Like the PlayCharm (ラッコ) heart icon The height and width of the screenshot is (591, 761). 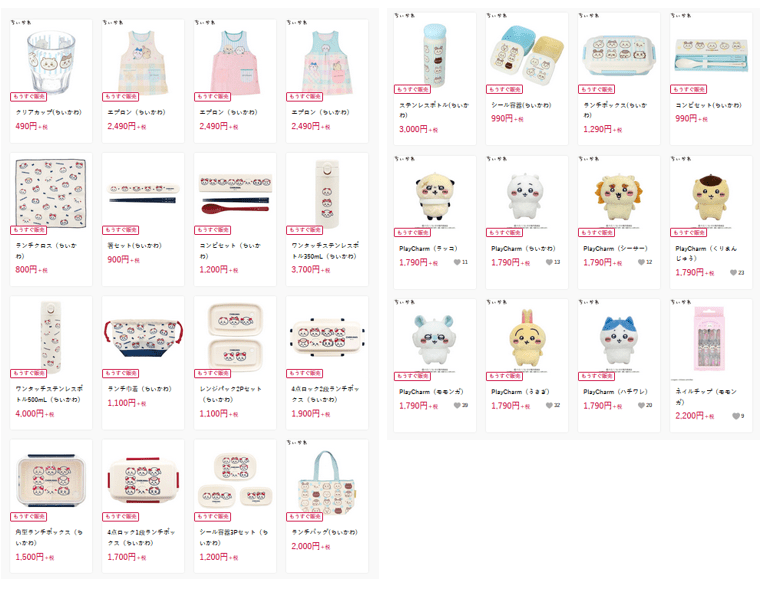[x=457, y=263]
